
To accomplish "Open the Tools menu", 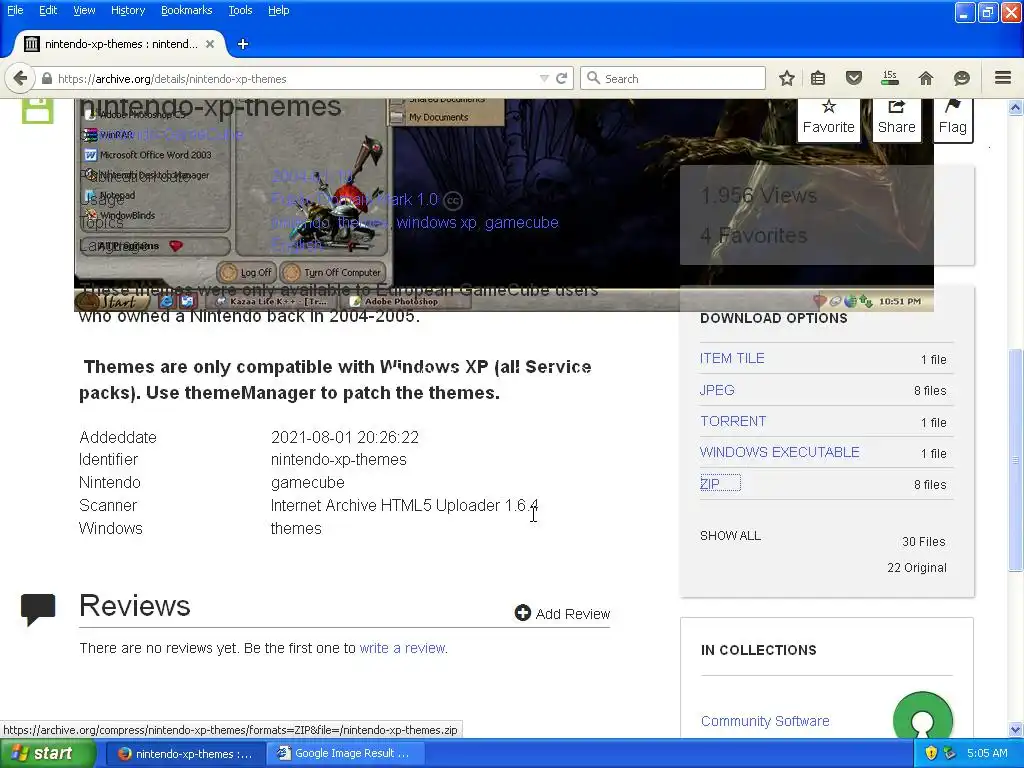I will point(240,10).
